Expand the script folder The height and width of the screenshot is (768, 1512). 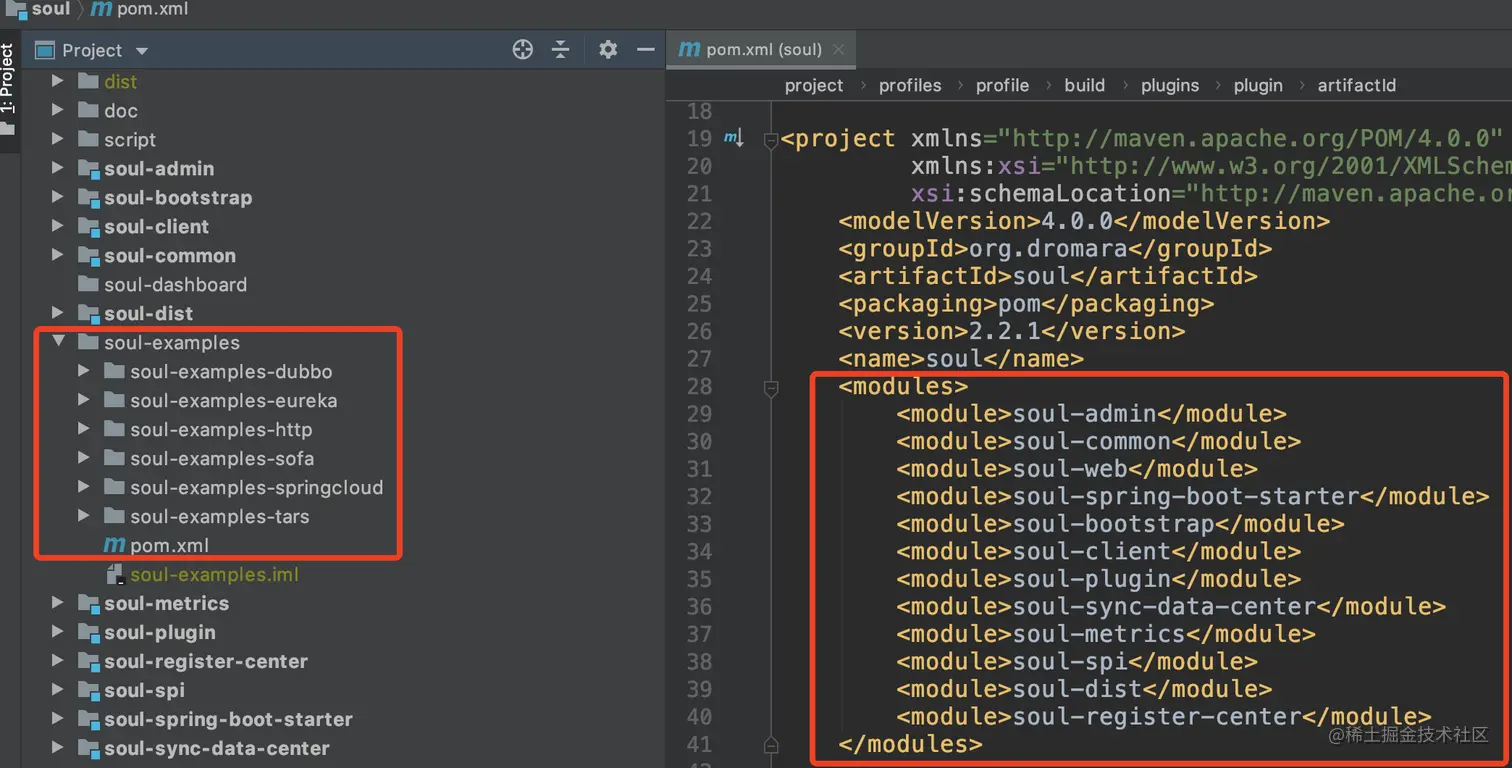click(x=58, y=140)
